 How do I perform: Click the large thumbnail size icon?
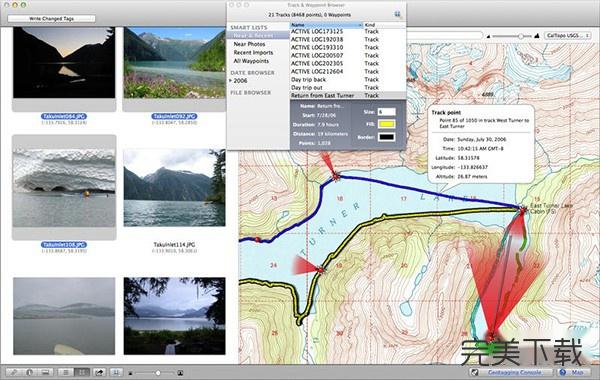tap(180, 372)
